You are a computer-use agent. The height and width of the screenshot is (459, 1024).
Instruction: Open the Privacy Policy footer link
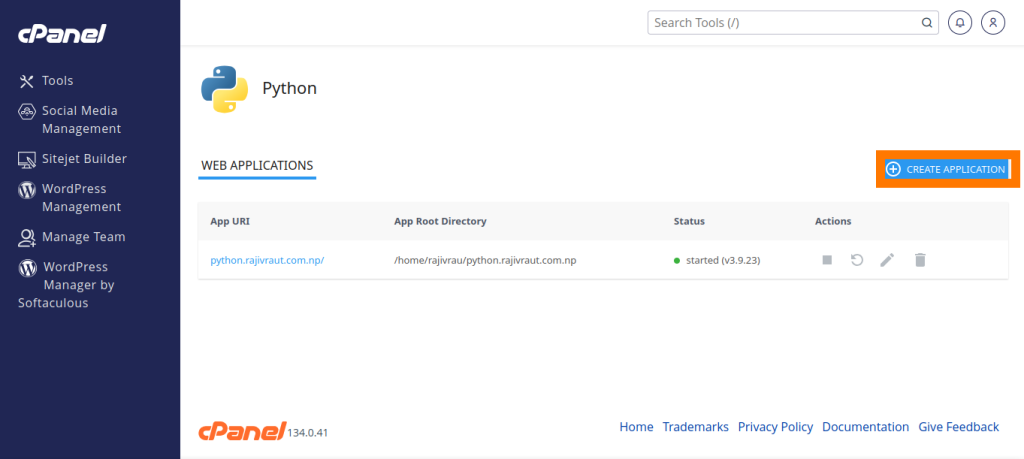[x=775, y=427]
